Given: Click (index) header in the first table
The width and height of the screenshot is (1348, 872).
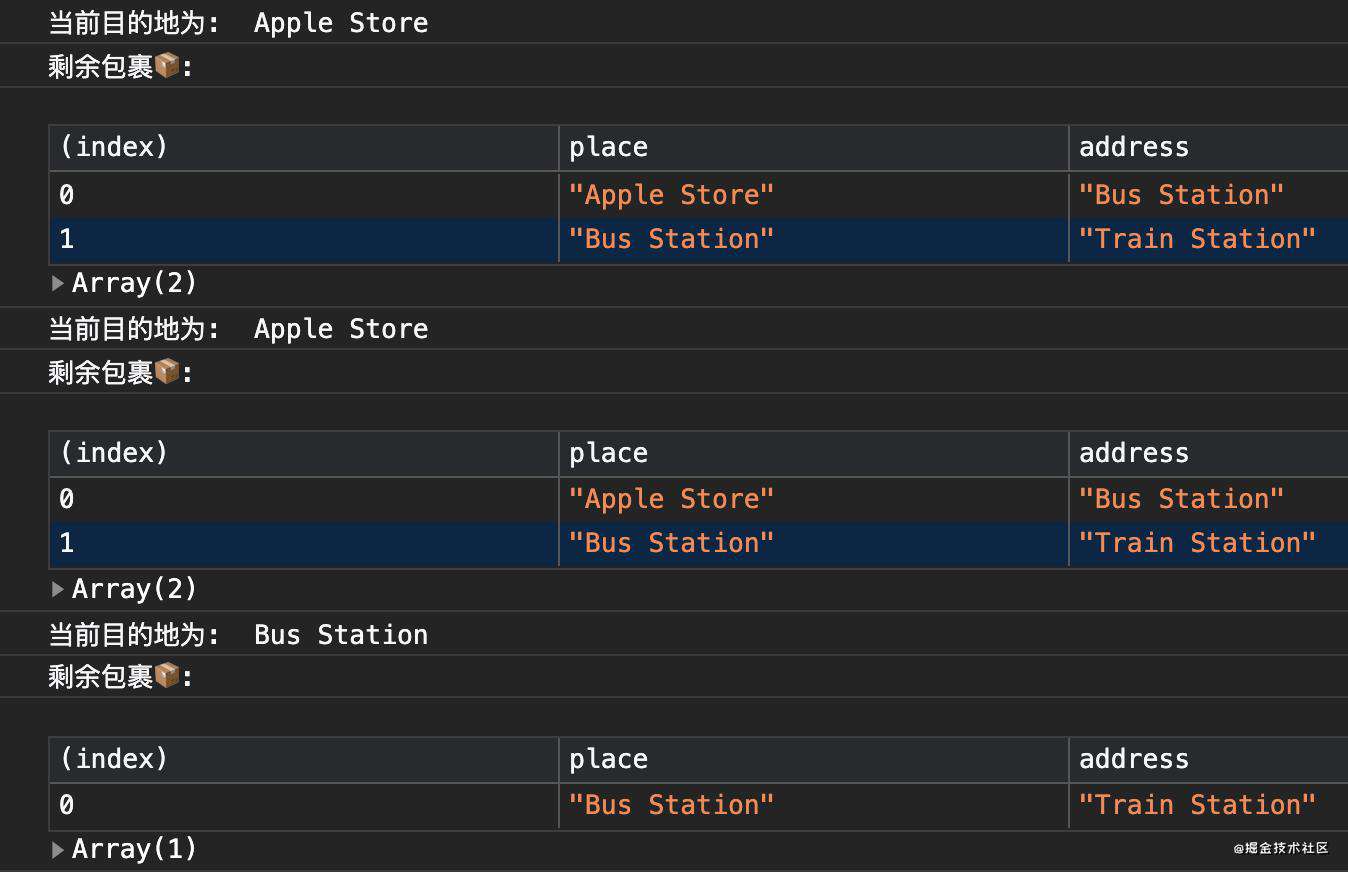Looking at the screenshot, I should click(304, 147).
